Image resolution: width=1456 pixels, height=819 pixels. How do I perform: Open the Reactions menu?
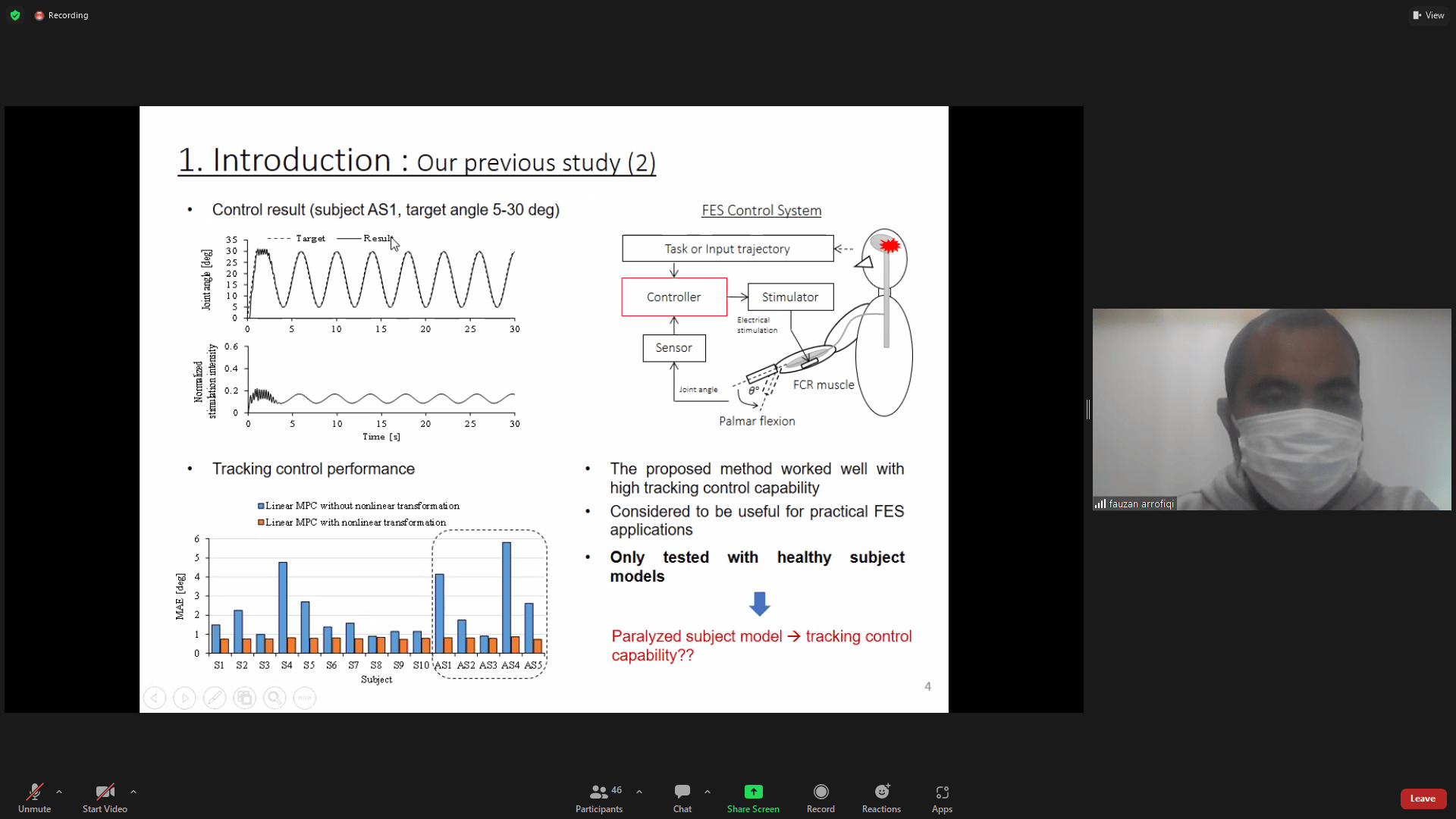(x=881, y=798)
